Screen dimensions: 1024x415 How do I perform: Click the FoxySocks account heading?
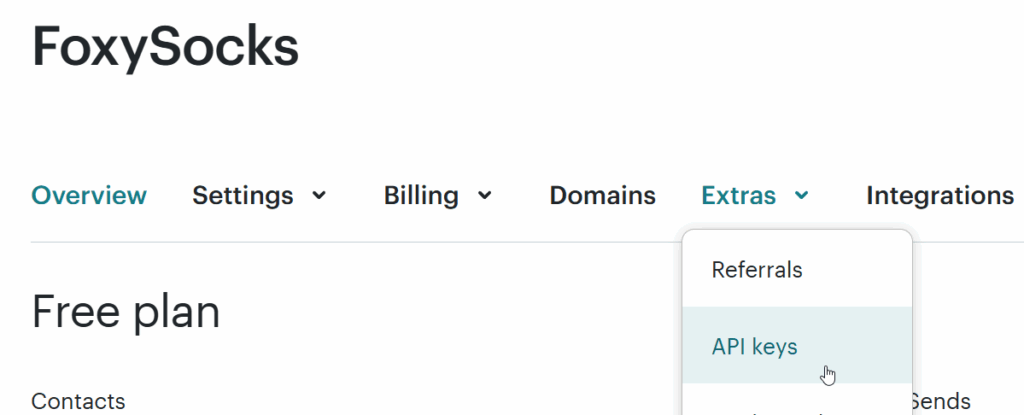(165, 47)
